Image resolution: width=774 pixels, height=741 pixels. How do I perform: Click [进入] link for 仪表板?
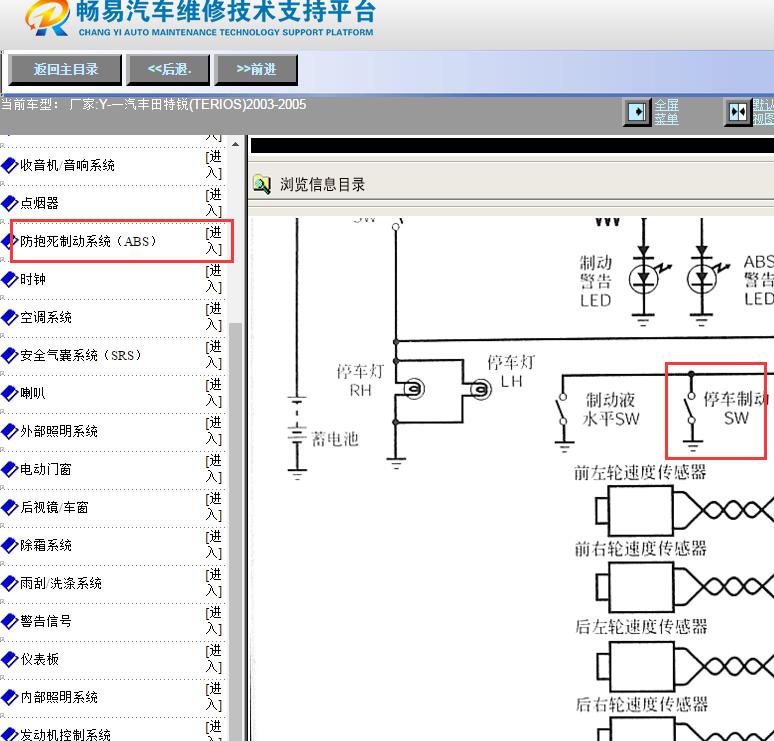click(214, 659)
